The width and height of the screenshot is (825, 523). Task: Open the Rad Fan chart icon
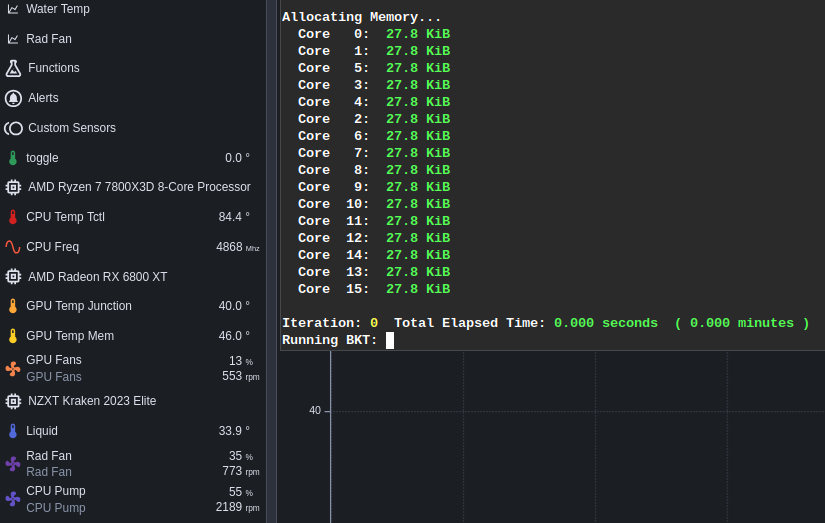13,39
